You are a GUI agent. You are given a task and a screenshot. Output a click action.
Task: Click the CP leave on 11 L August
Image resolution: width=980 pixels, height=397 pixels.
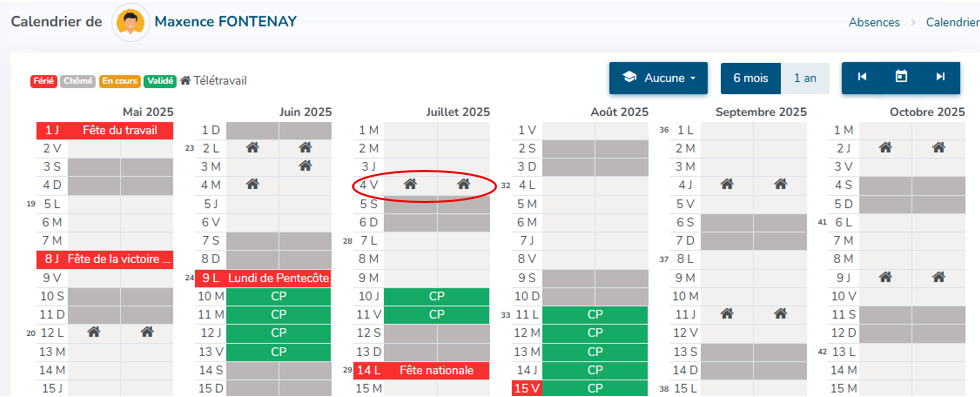(x=595, y=314)
